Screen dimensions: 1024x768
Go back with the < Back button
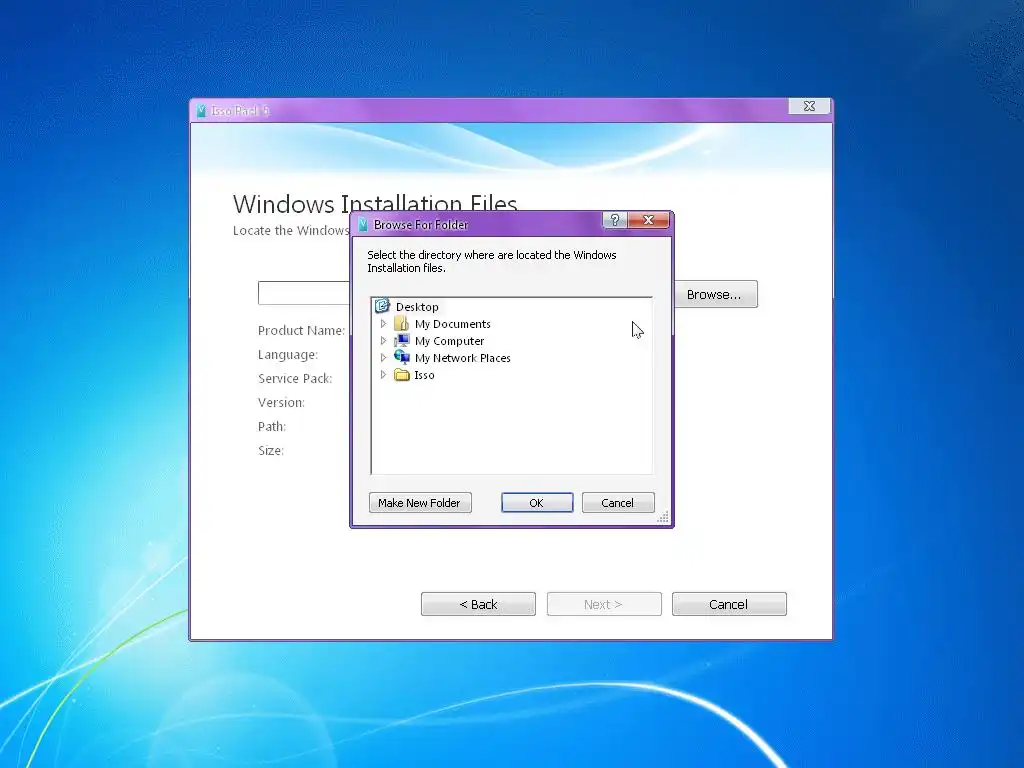point(478,604)
